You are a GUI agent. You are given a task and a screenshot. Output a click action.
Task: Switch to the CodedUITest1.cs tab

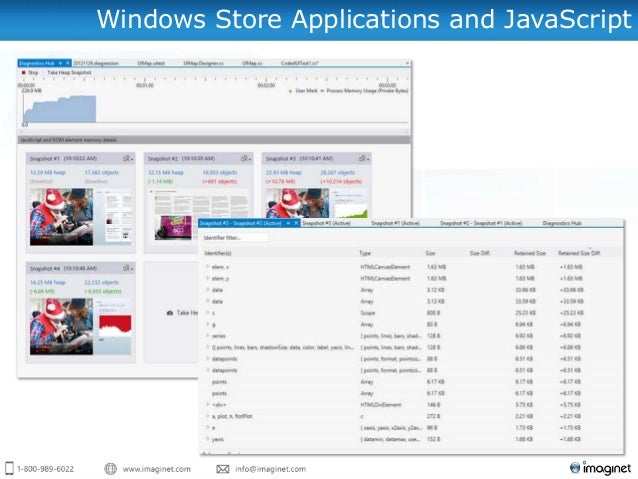(300, 63)
